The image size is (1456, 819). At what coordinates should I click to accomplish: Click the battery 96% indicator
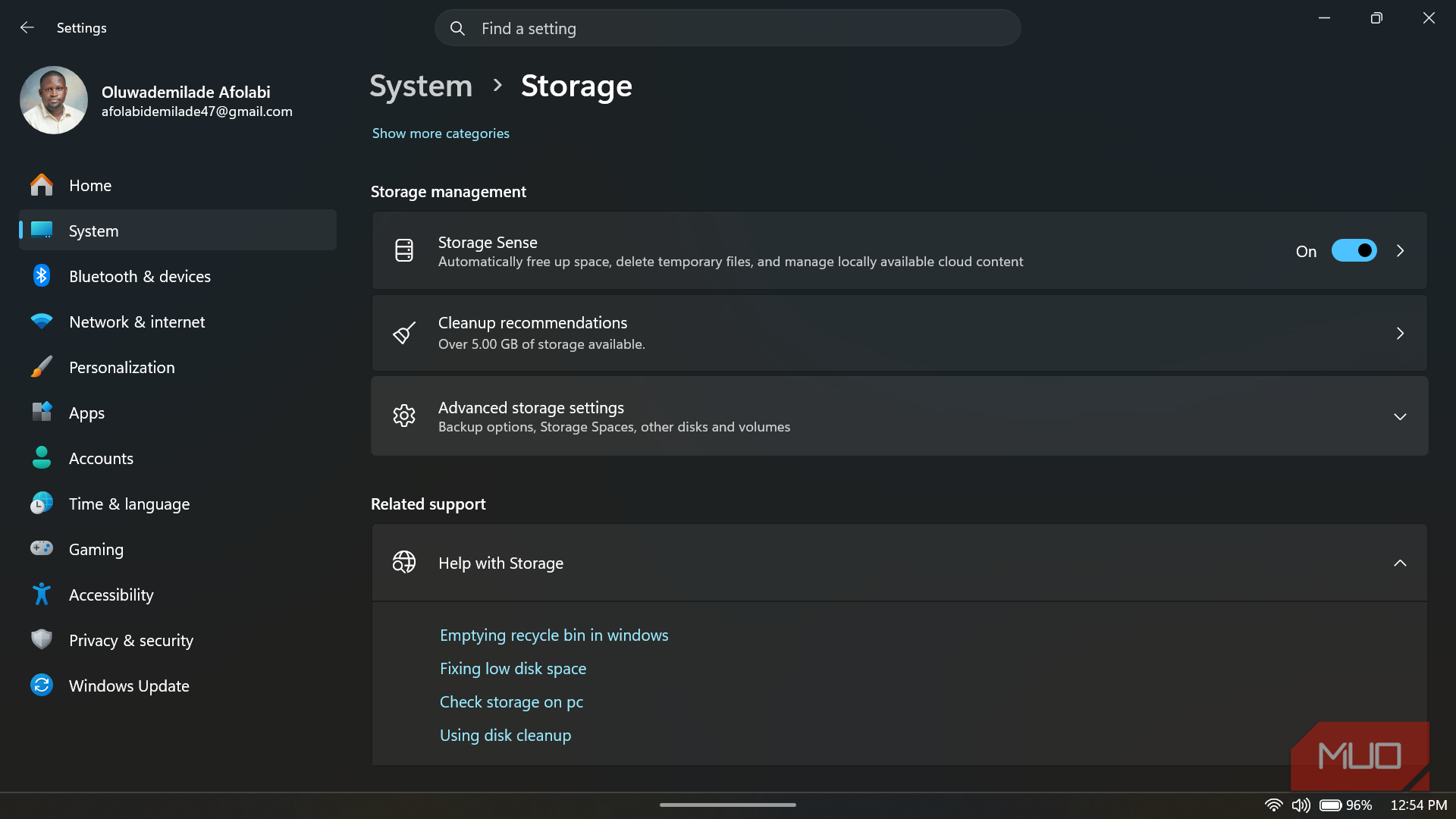[1345, 805]
